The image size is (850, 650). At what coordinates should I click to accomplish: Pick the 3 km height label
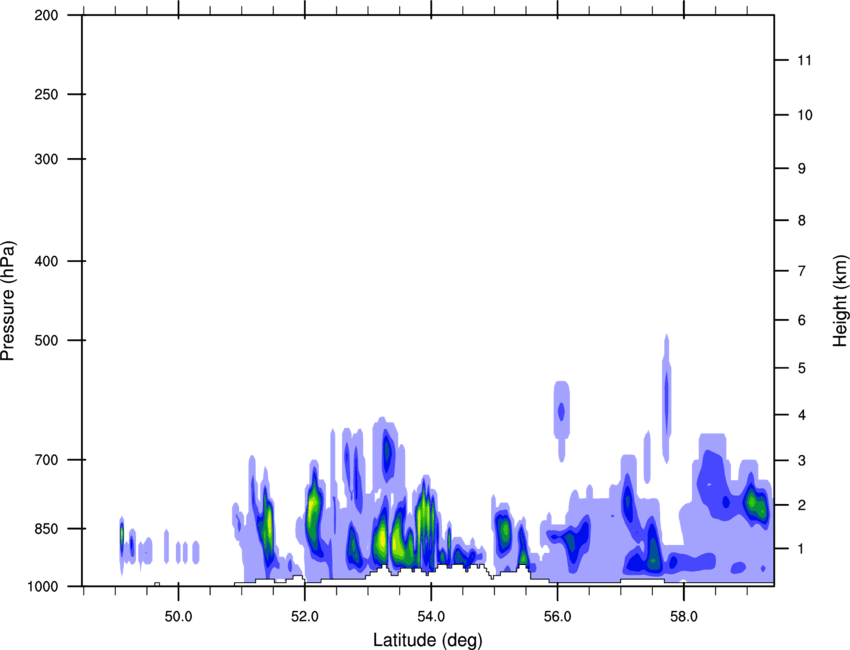(802, 461)
